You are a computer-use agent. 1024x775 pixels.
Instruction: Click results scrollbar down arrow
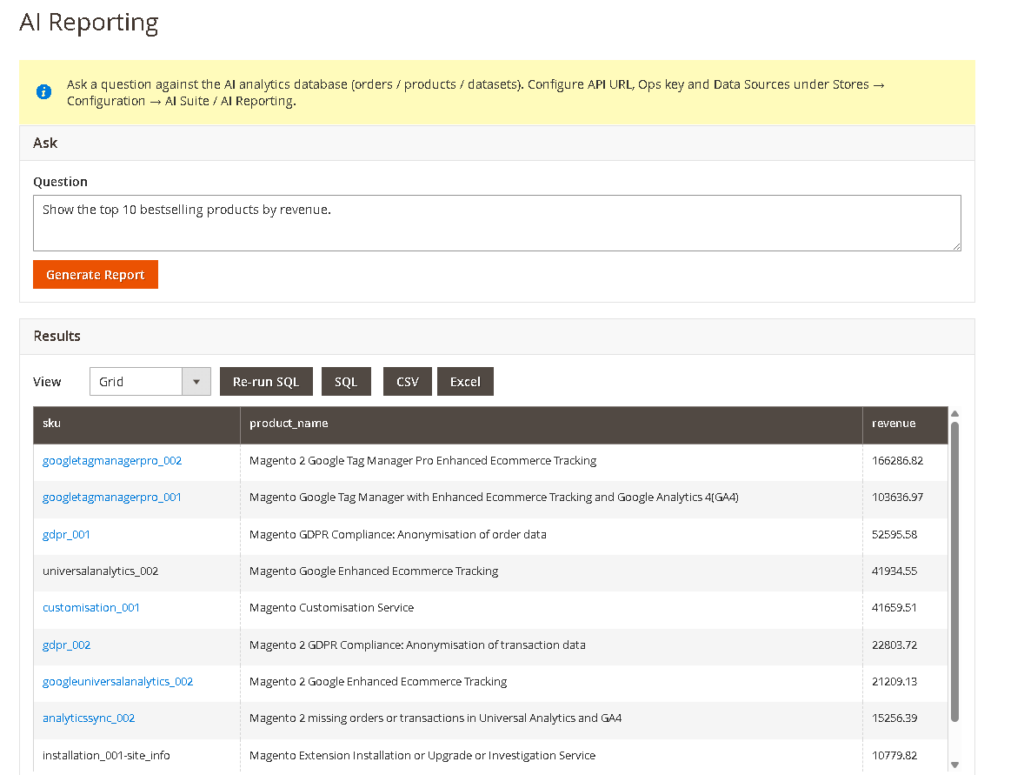click(955, 765)
